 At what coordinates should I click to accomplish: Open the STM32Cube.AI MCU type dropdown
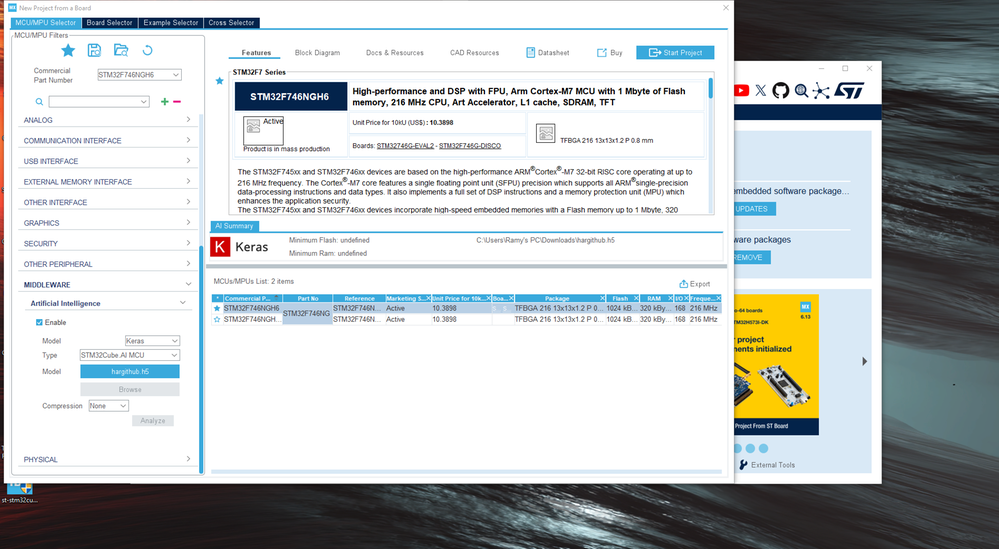point(174,355)
